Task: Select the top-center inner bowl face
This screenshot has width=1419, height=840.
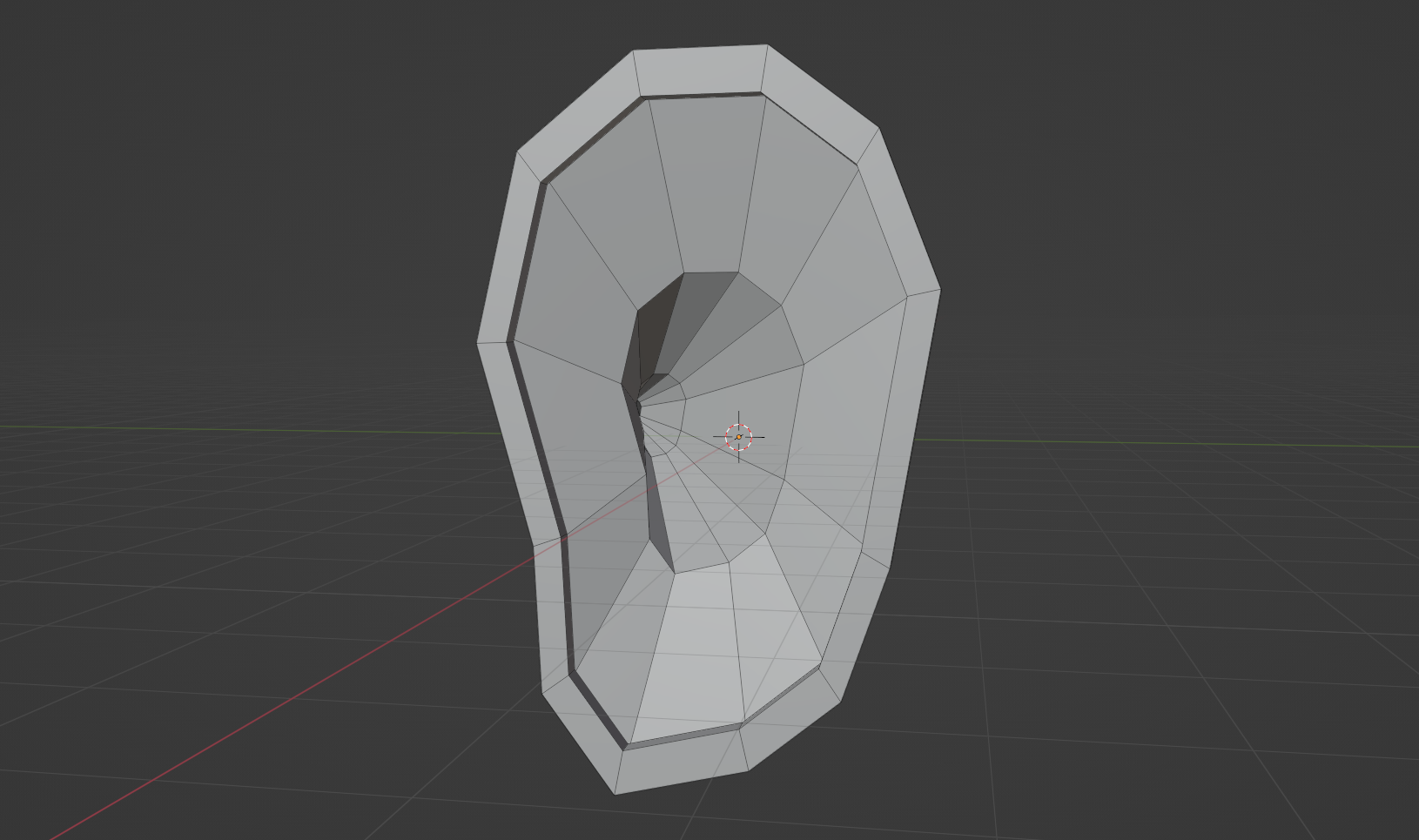Action: [705, 183]
